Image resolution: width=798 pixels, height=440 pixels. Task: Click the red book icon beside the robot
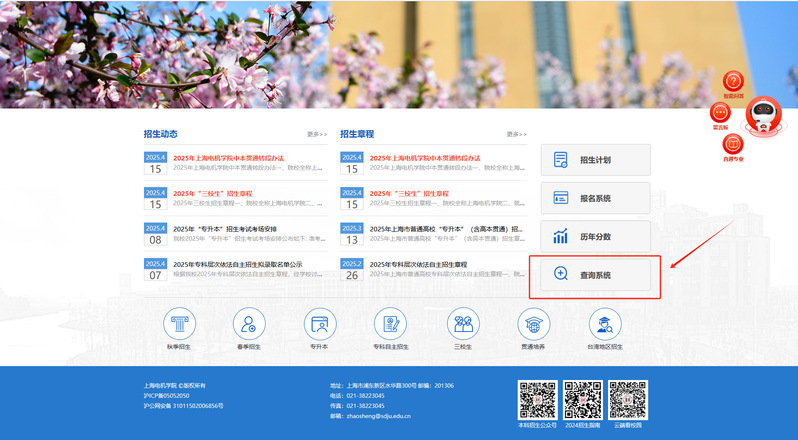point(733,145)
